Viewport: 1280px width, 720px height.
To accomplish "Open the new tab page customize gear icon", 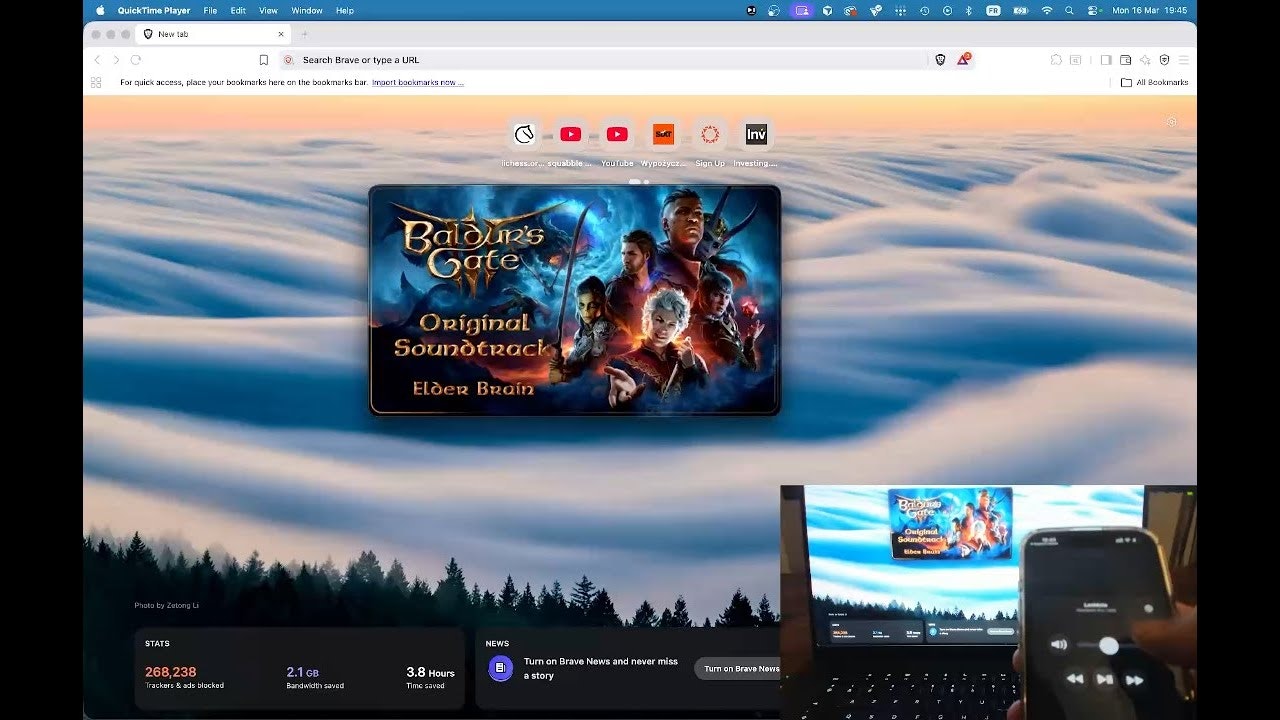I will click(x=1172, y=122).
